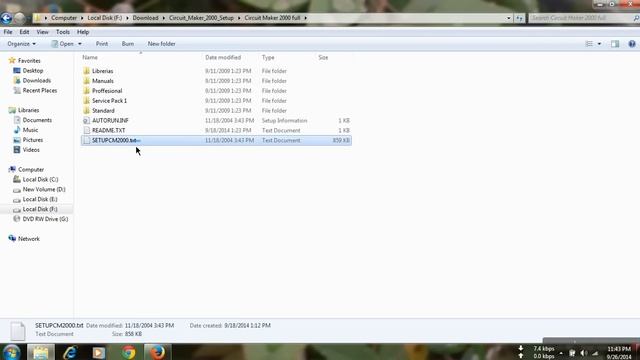The width and height of the screenshot is (640, 360).
Task: Change the view icon
Action: pyautogui.click(x=589, y=44)
